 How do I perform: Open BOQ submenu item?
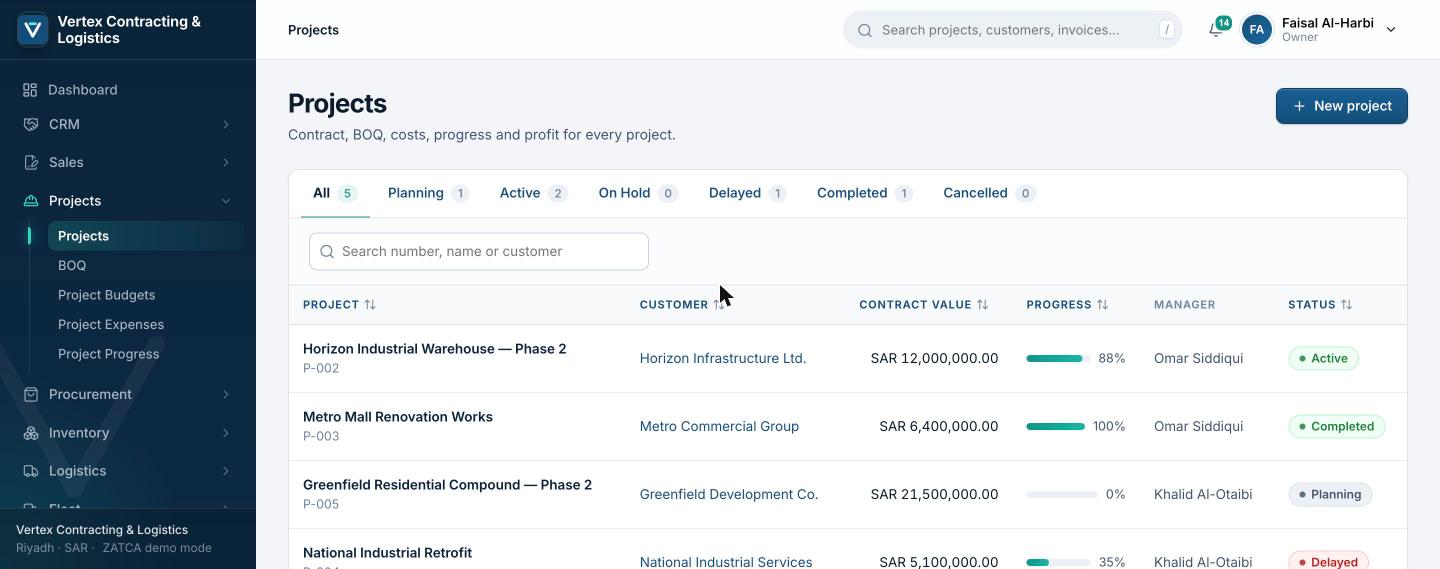[146, 265]
